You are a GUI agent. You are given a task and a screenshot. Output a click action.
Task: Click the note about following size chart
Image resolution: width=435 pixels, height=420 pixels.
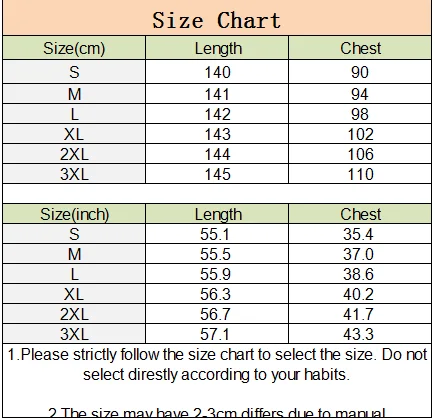point(217,364)
